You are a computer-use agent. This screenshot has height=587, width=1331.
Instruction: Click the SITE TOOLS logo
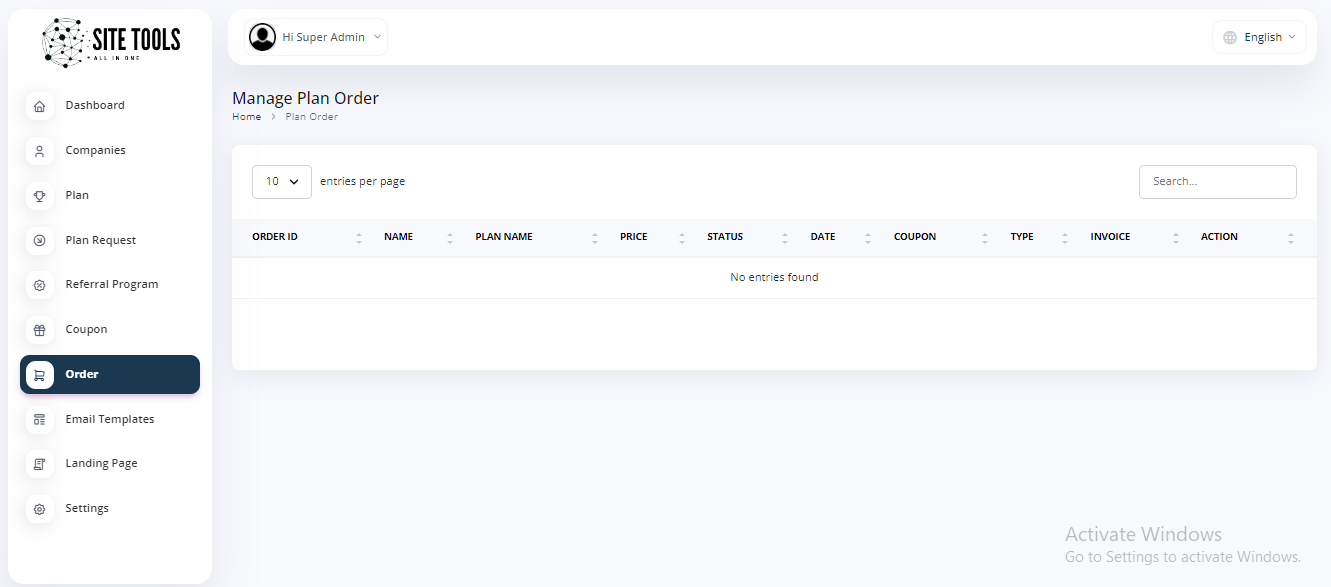tap(110, 42)
